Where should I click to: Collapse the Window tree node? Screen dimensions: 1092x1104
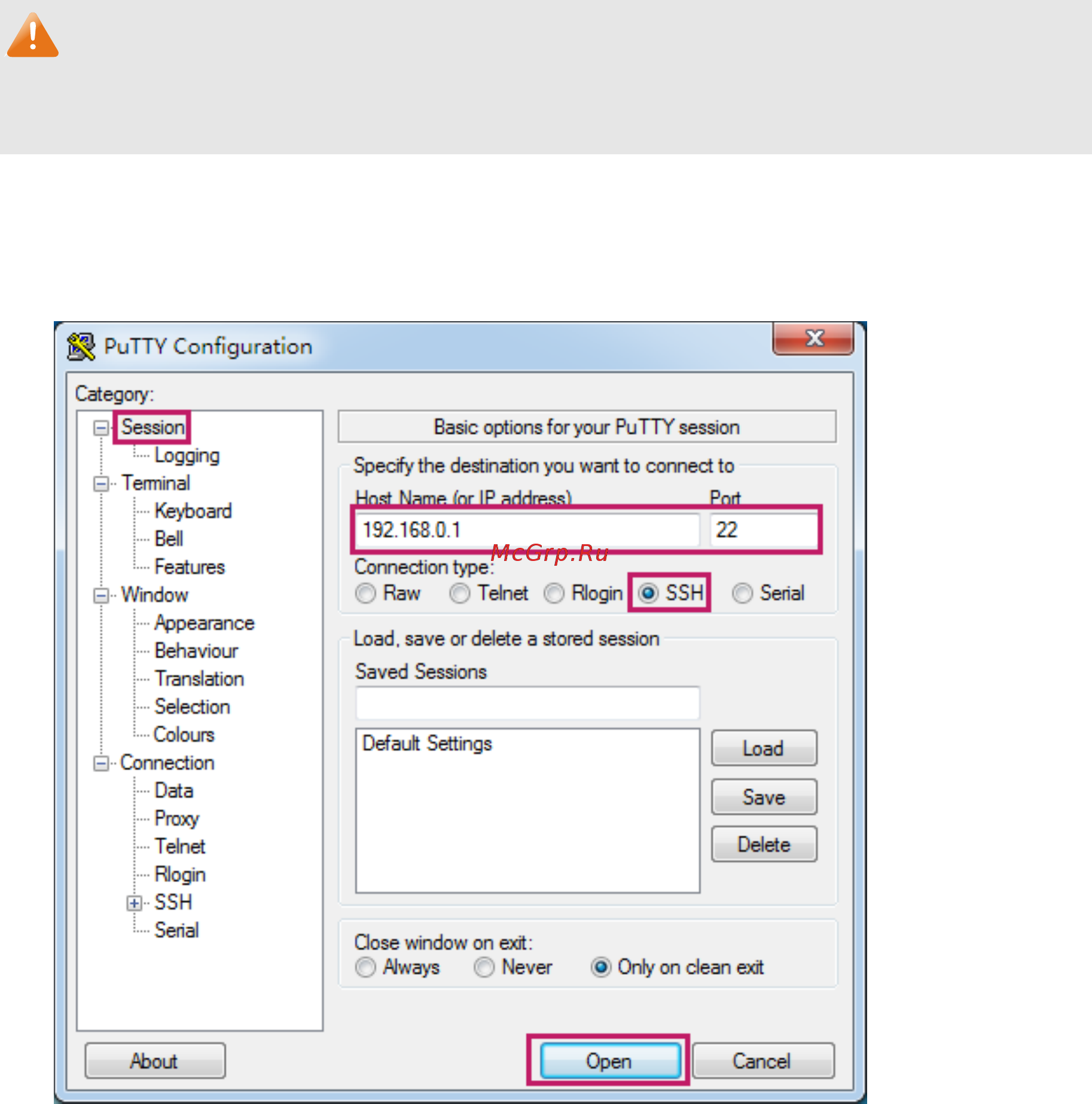click(x=101, y=596)
